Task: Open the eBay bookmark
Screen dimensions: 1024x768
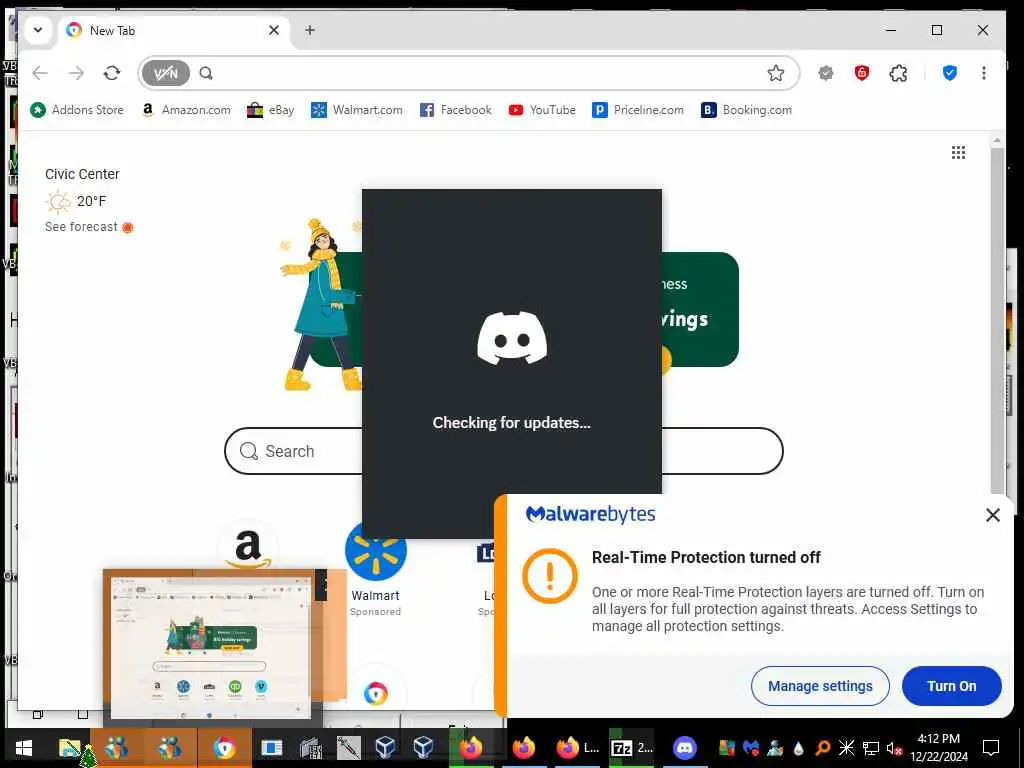Action: coord(270,110)
